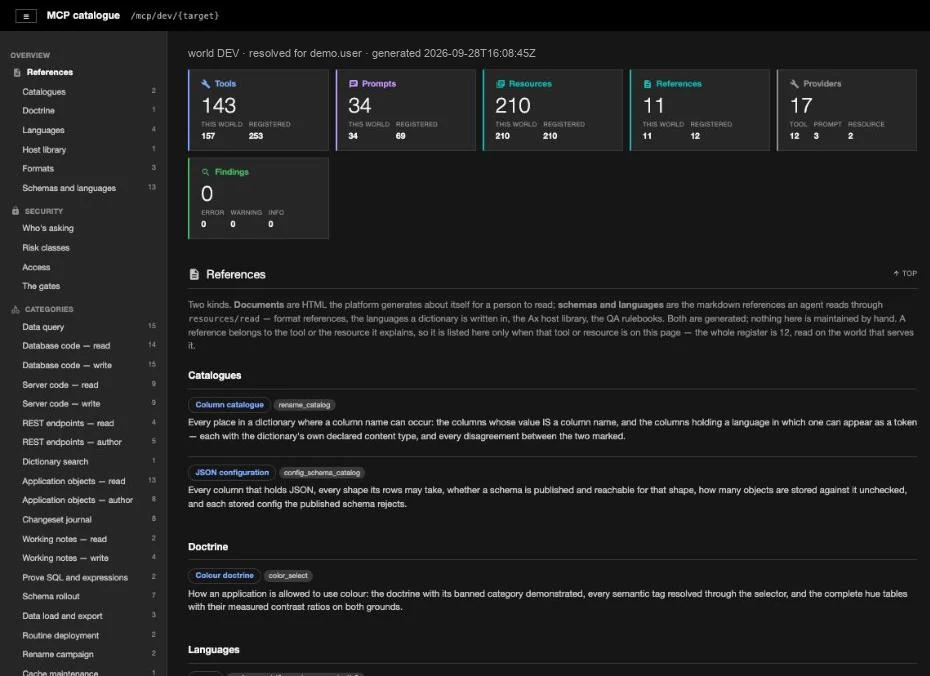The image size is (930, 676).
Task: Click the Resources card icon
Action: point(501,84)
